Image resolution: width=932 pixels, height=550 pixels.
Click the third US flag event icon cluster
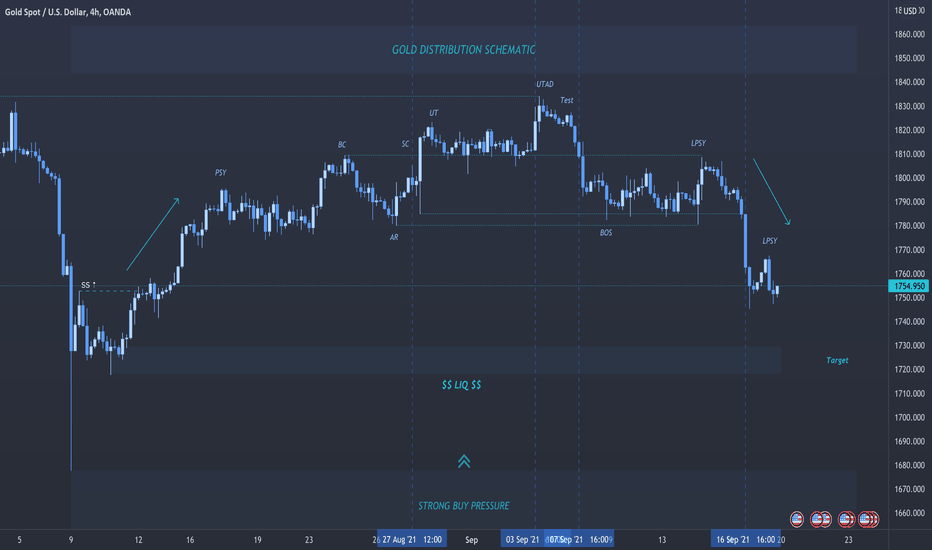point(846,519)
